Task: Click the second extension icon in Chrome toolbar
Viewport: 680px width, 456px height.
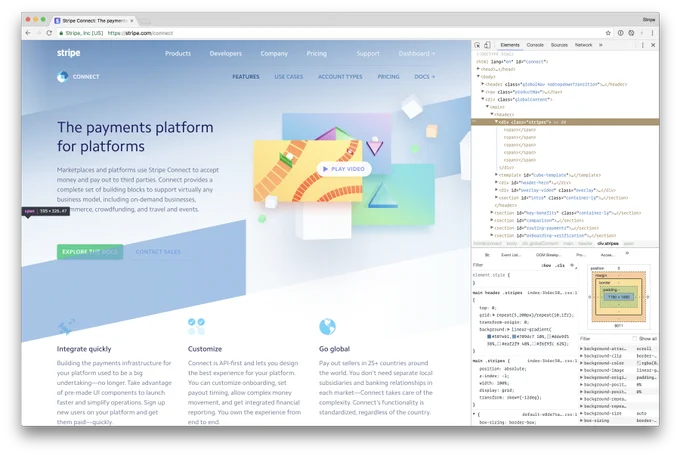Action: (631, 33)
